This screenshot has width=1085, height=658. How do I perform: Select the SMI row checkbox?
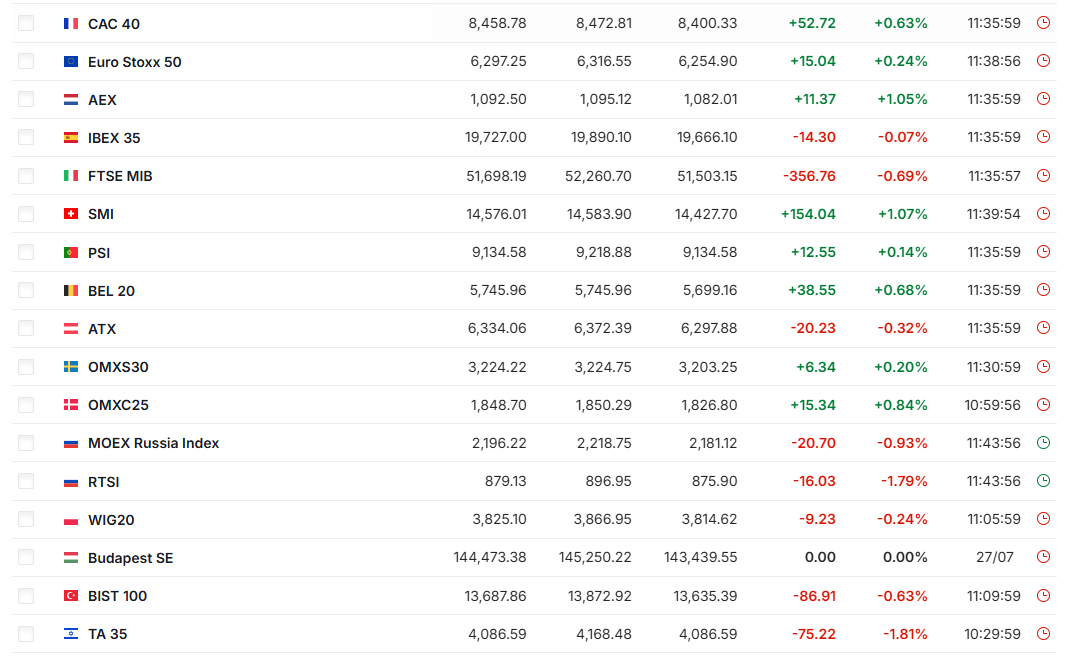(x=26, y=214)
